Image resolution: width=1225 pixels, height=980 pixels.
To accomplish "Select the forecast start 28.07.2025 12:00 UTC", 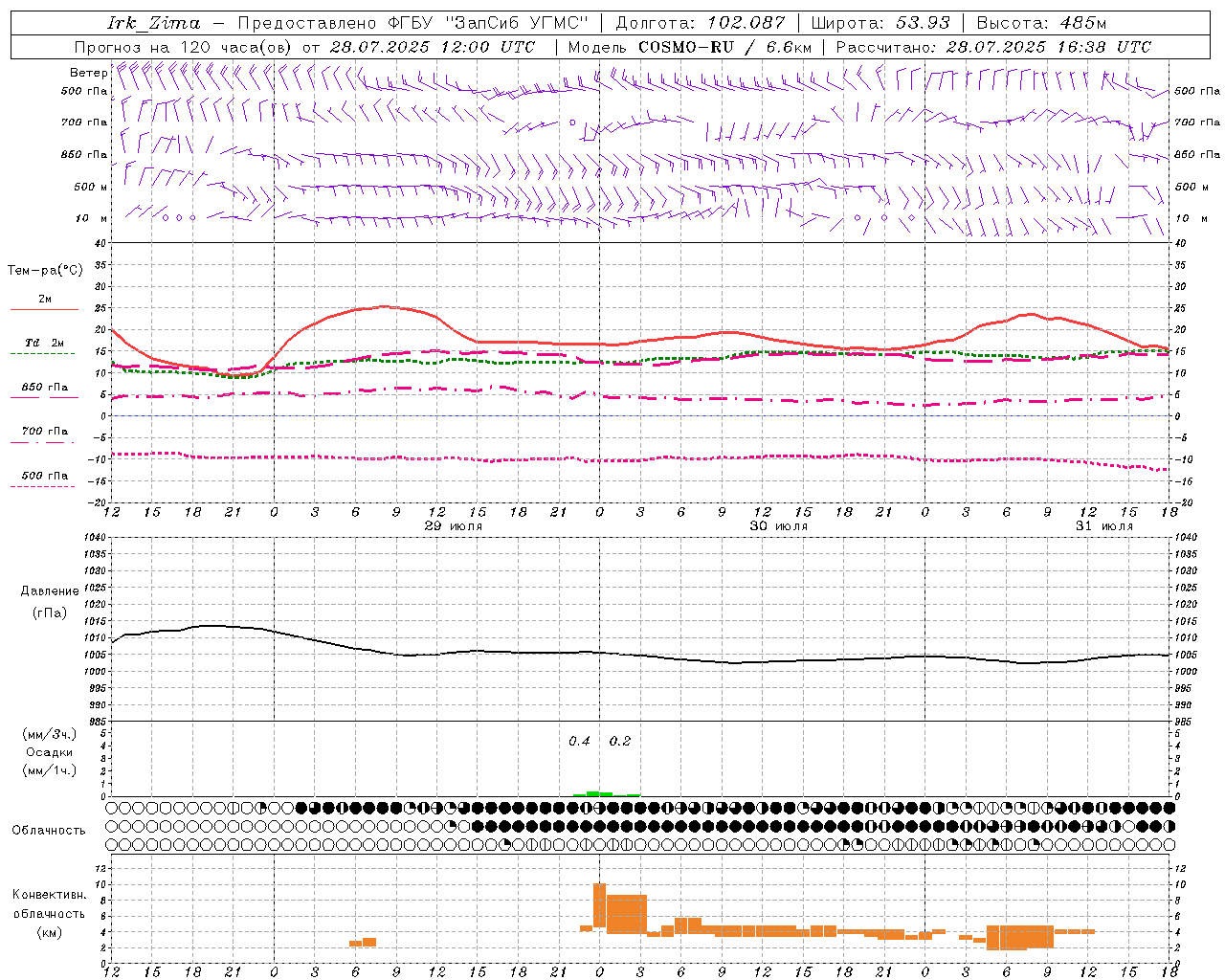I will point(433,47).
